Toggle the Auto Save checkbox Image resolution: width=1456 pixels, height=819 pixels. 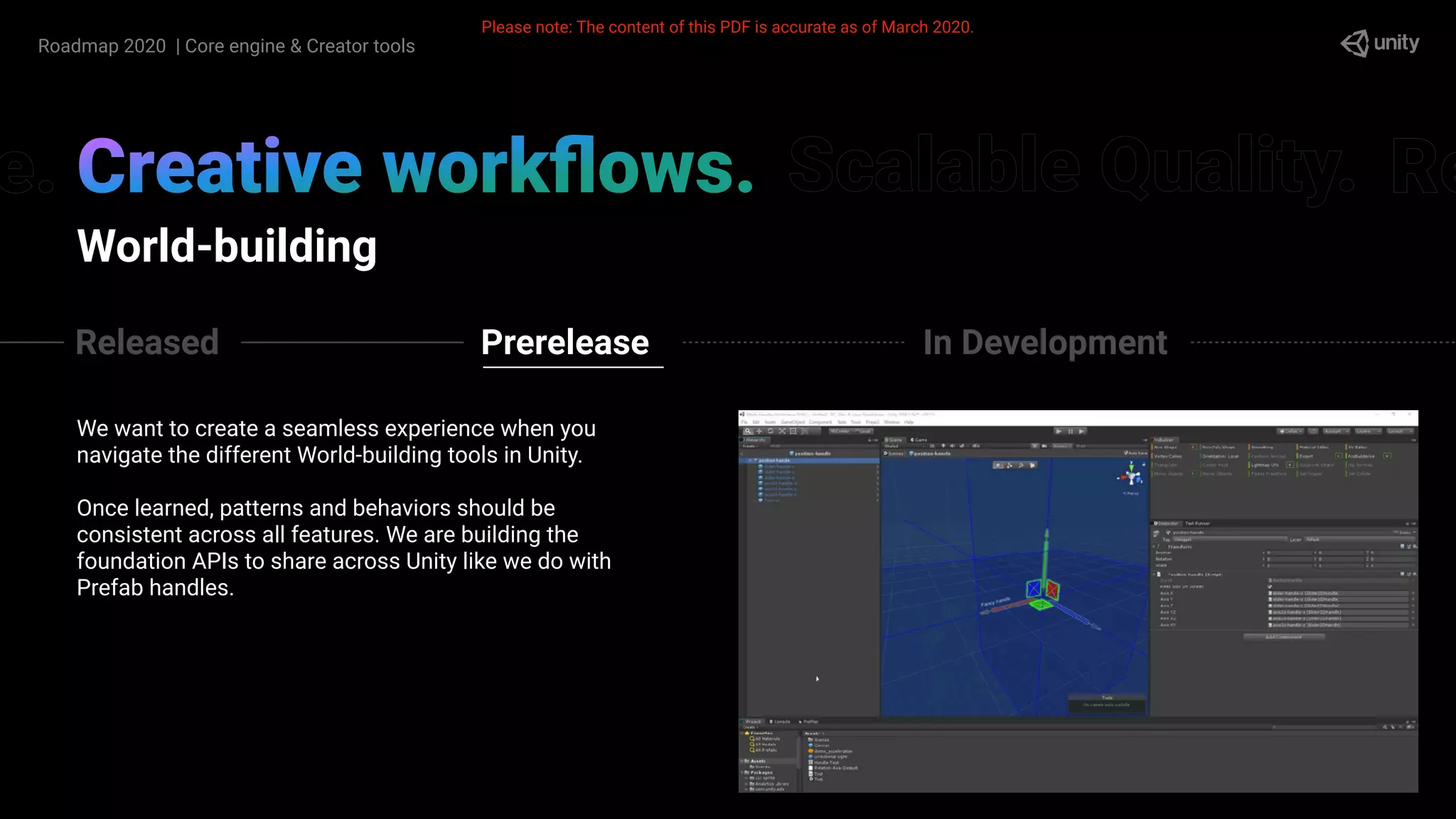(x=1125, y=453)
